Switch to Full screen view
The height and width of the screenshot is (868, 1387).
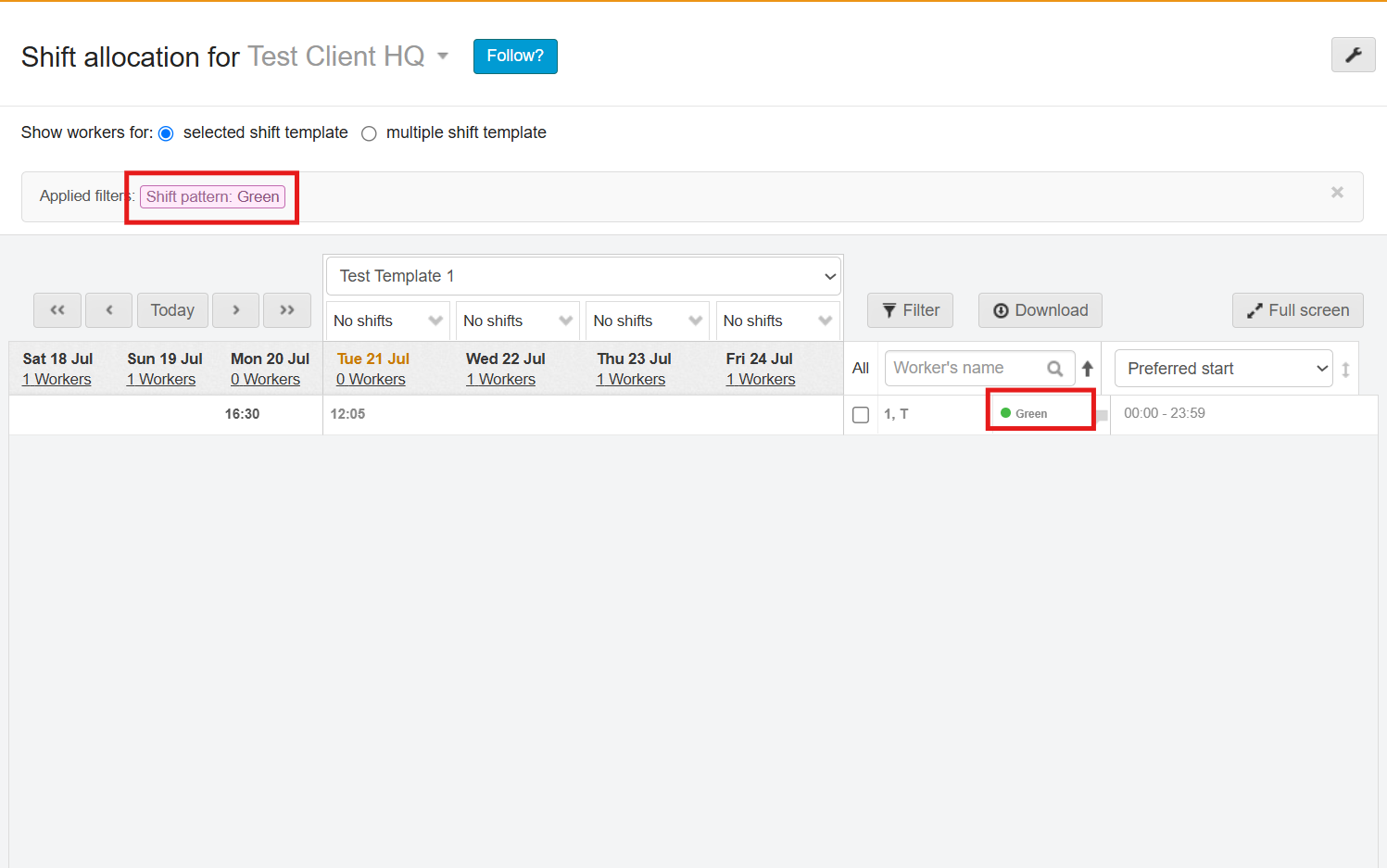[x=1298, y=310]
